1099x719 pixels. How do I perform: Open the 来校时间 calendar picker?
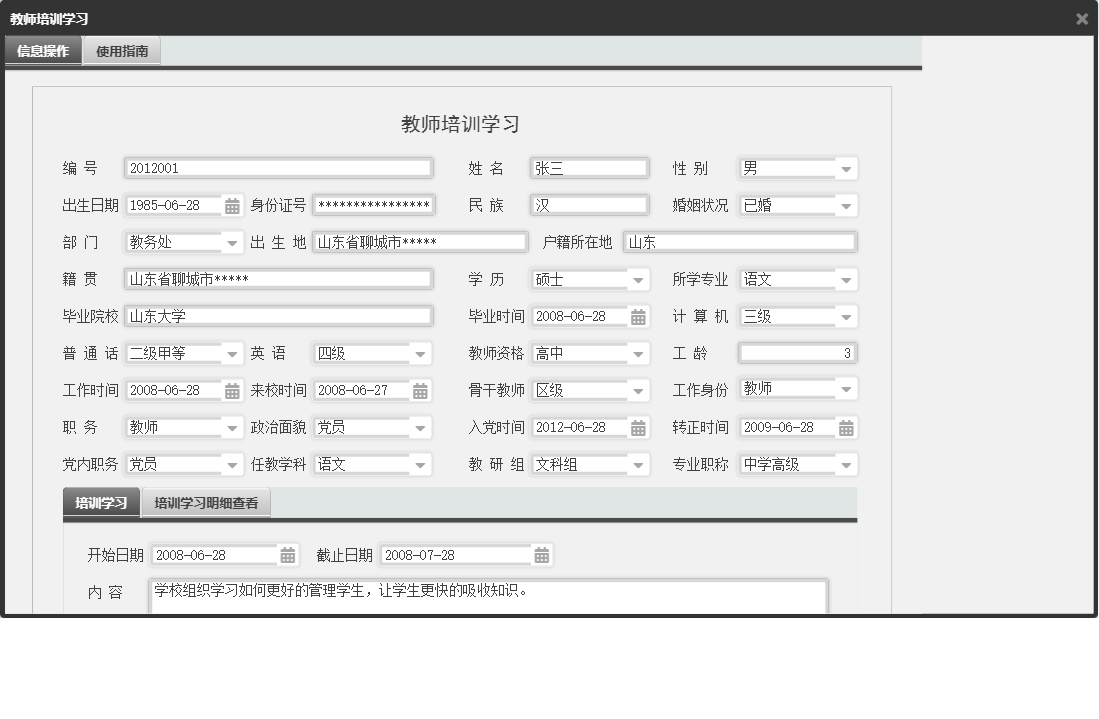click(x=418, y=389)
